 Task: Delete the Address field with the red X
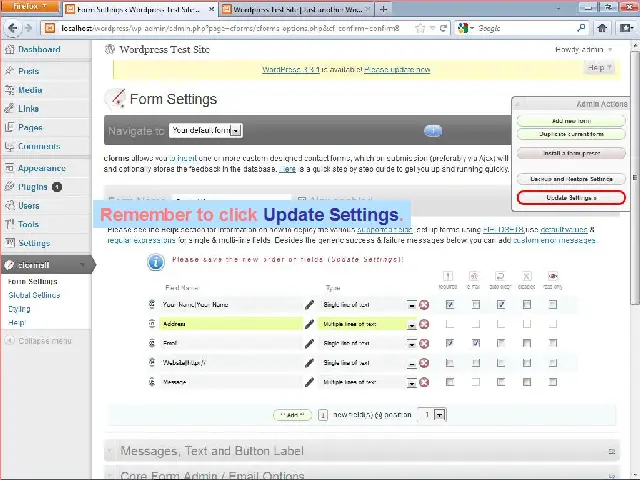(424, 324)
